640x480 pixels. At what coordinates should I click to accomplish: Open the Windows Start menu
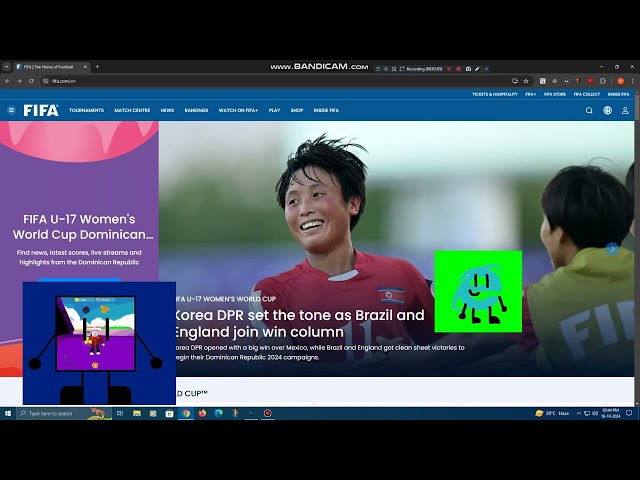[x=8, y=413]
